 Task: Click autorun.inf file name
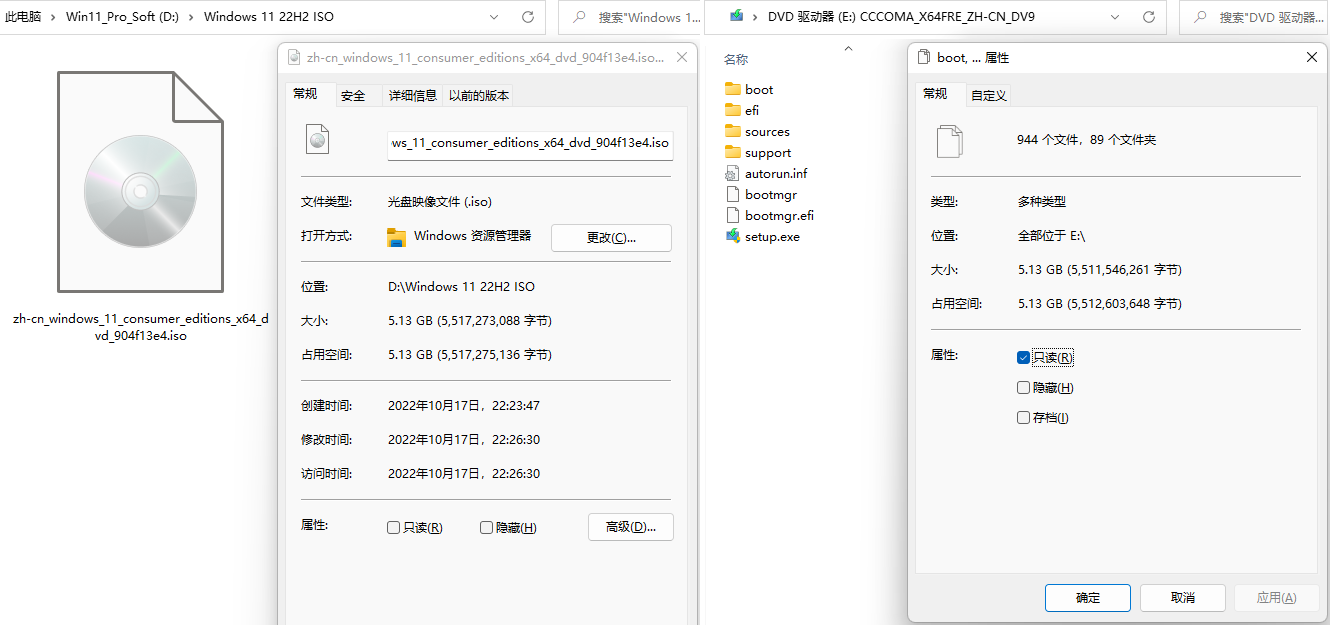(x=776, y=174)
